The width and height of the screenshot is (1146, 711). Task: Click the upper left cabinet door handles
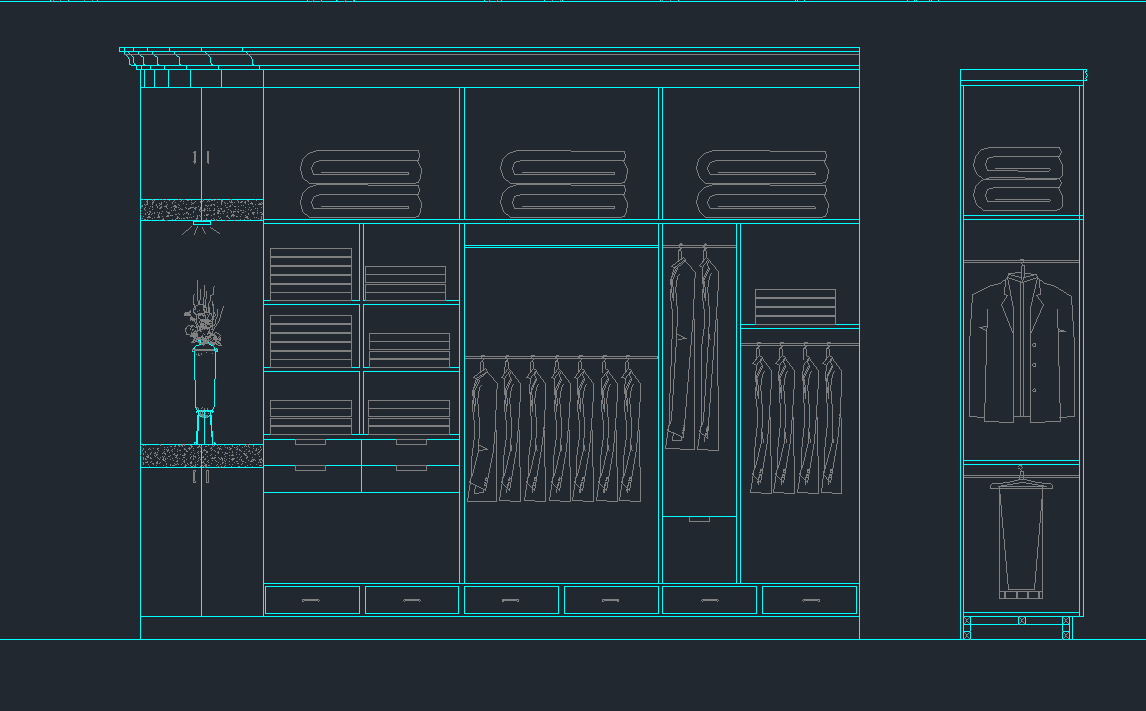pyautogui.click(x=201, y=157)
